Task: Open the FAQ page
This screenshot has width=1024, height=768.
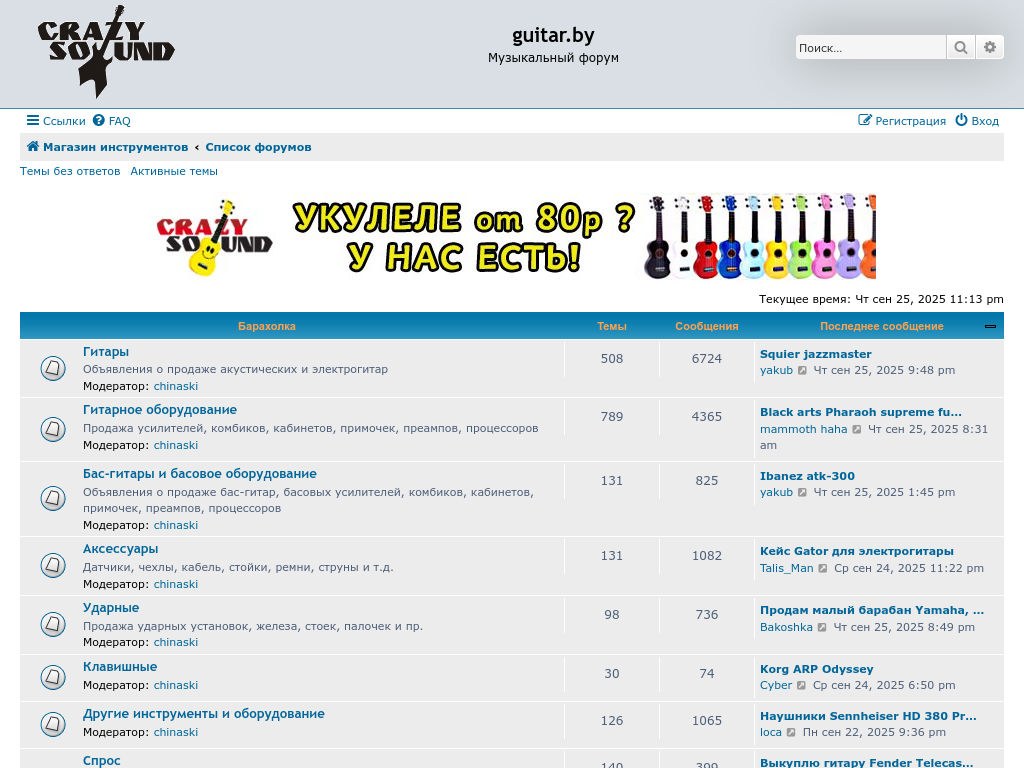Action: tap(112, 121)
